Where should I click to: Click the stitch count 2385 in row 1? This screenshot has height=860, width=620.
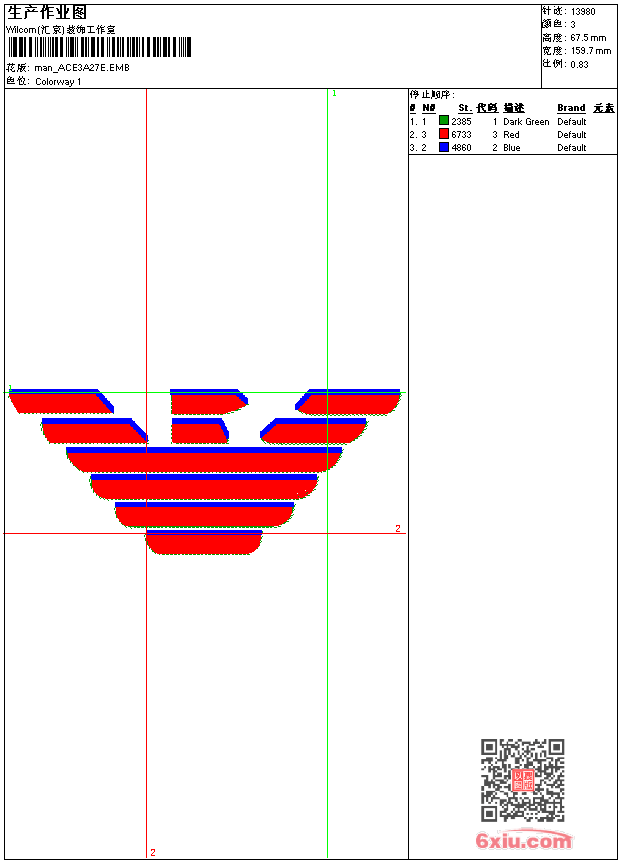[461, 122]
